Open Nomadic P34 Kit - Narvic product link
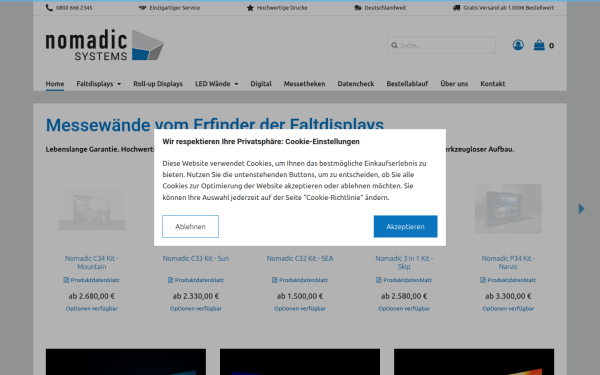 508,262
